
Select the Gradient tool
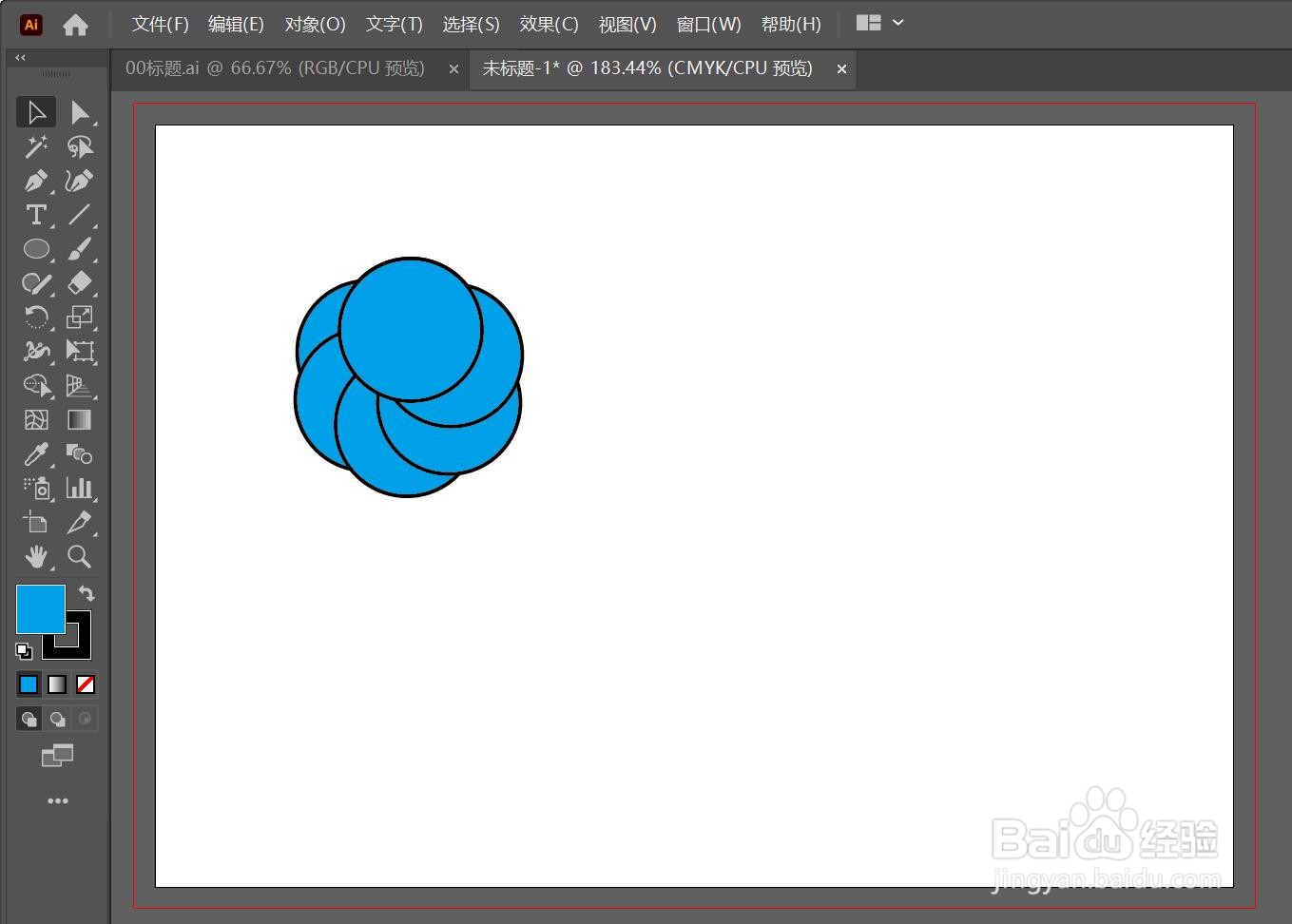(x=80, y=420)
